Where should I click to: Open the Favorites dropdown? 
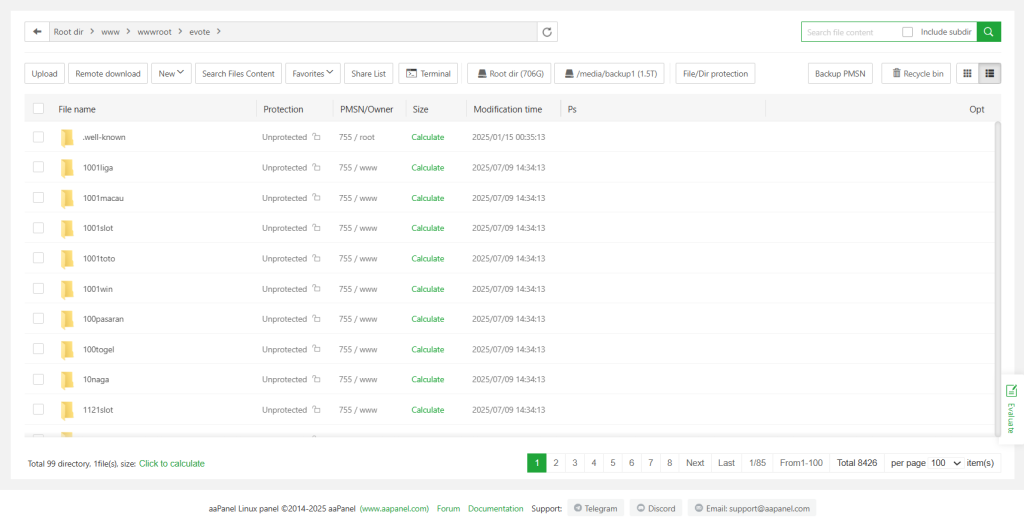point(312,73)
